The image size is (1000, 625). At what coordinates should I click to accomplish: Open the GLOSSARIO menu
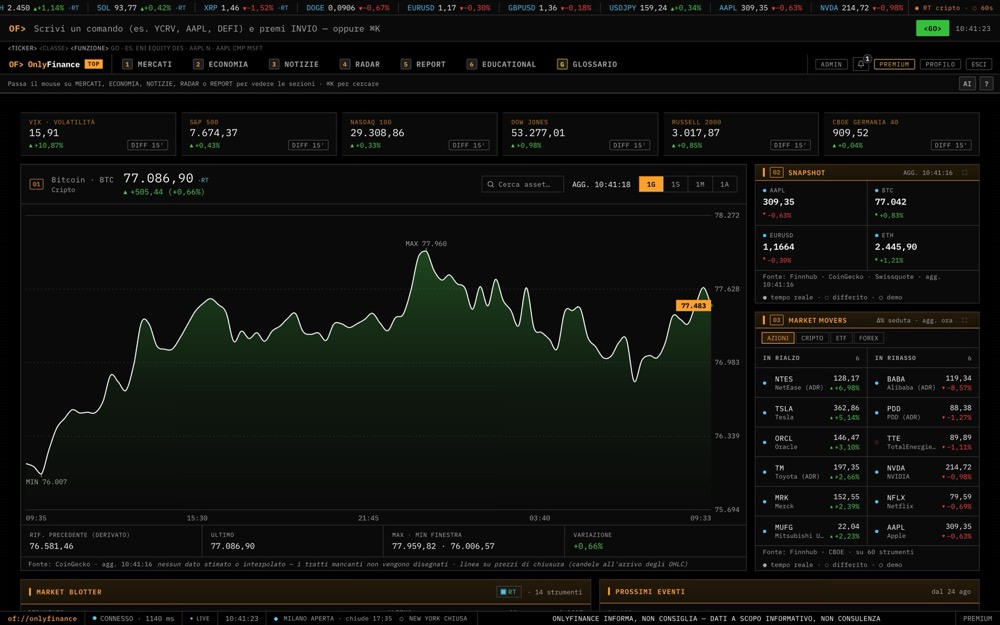(587, 64)
